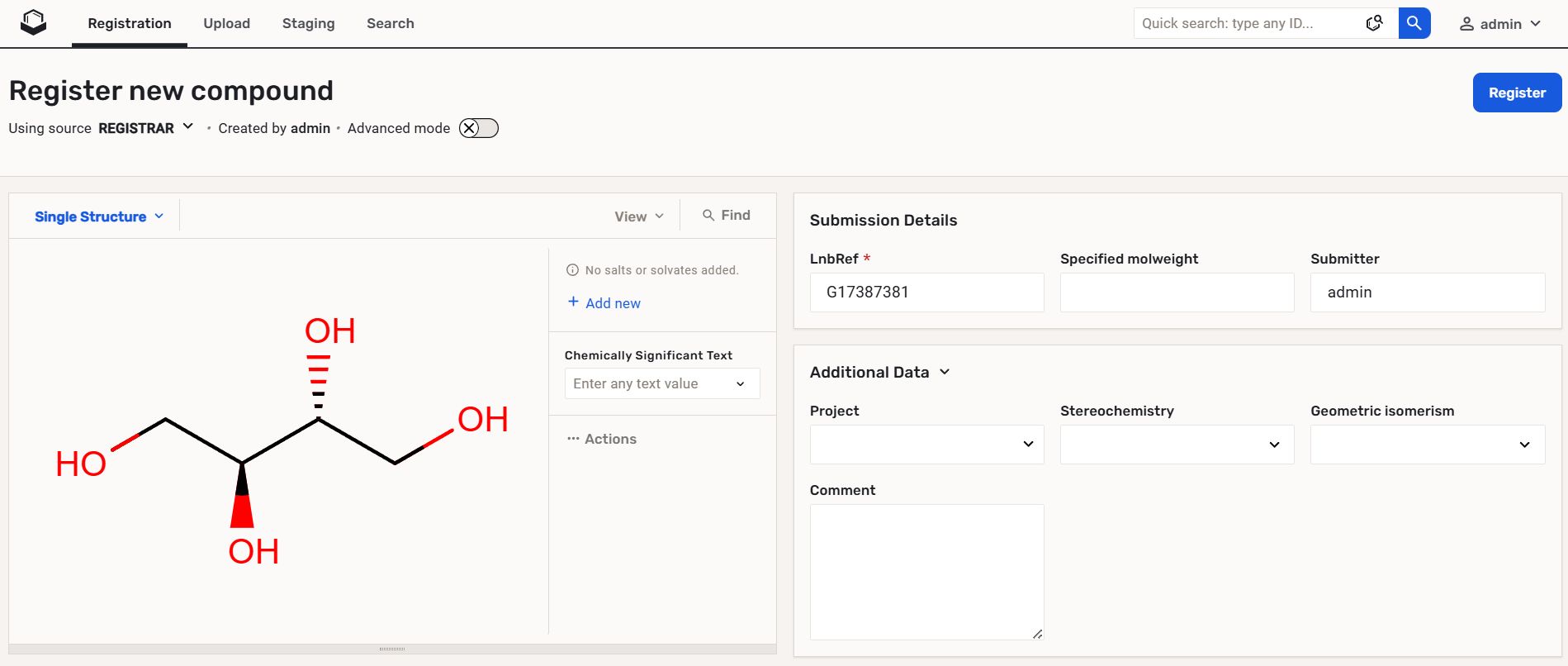The image size is (1568, 666).
Task: Click the Find magnifier icon
Action: (x=708, y=216)
